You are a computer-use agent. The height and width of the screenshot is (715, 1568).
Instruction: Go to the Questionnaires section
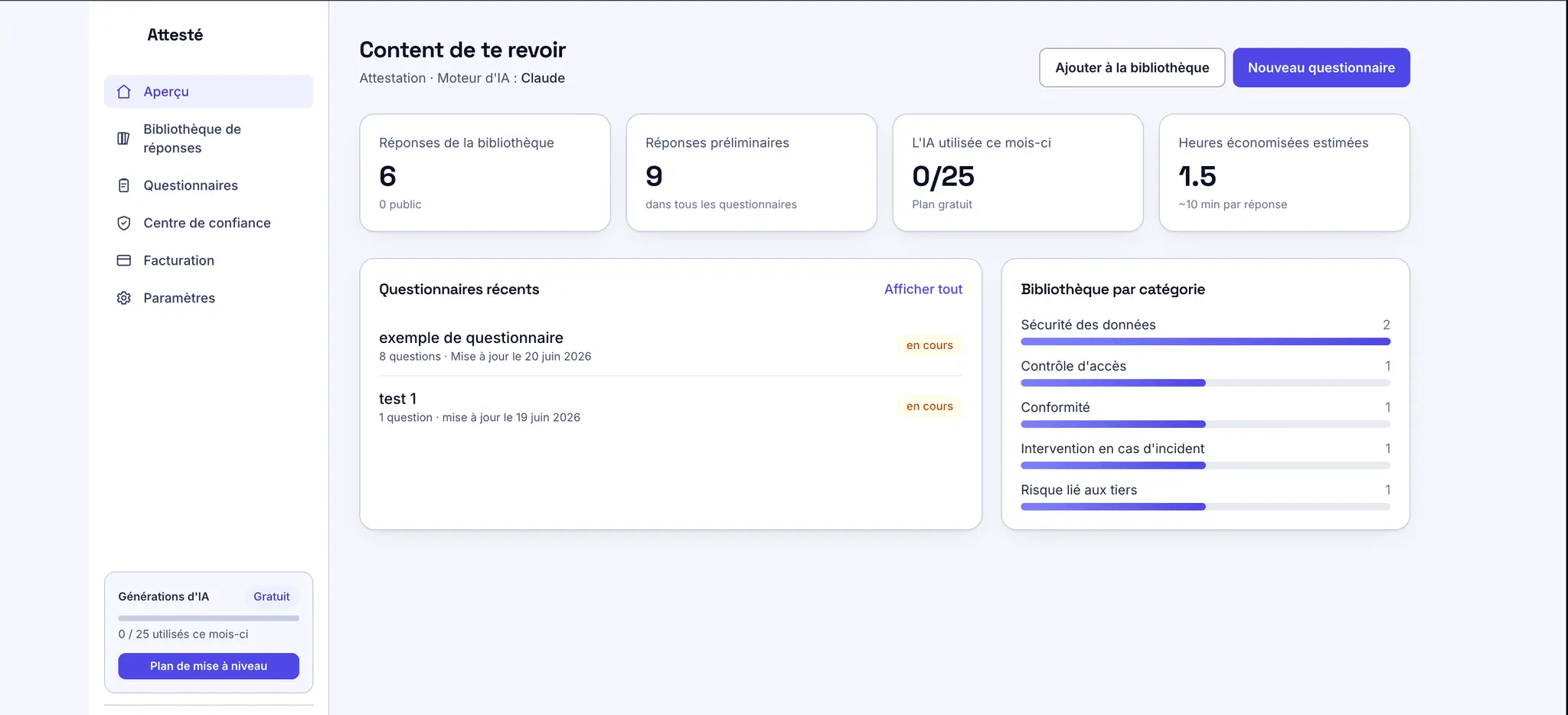tap(208, 185)
